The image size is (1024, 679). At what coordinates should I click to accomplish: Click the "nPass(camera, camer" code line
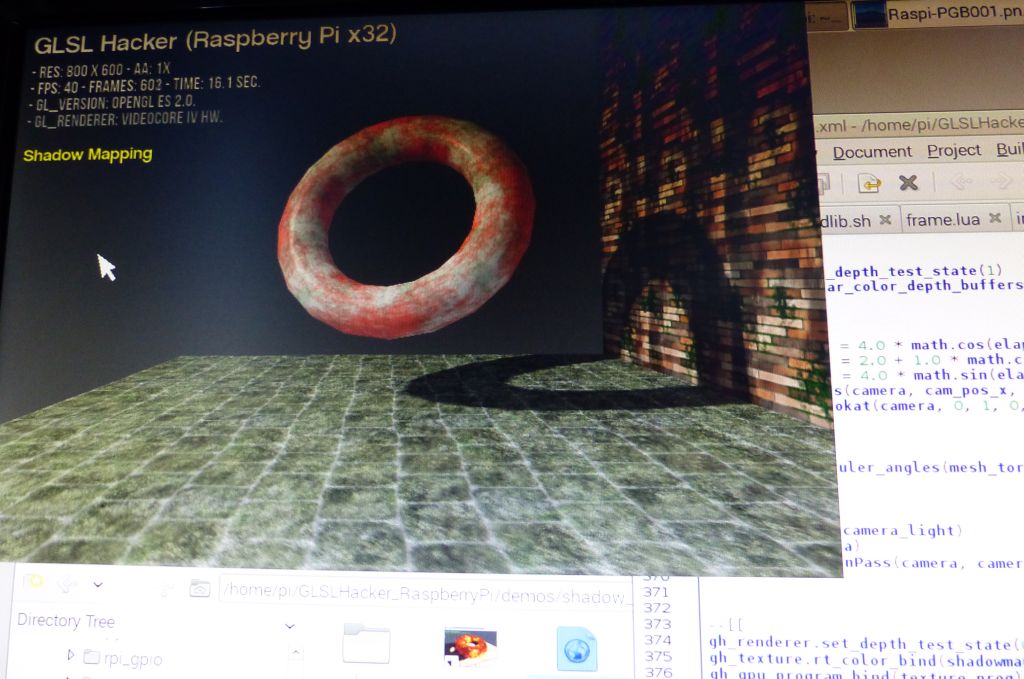(933, 563)
